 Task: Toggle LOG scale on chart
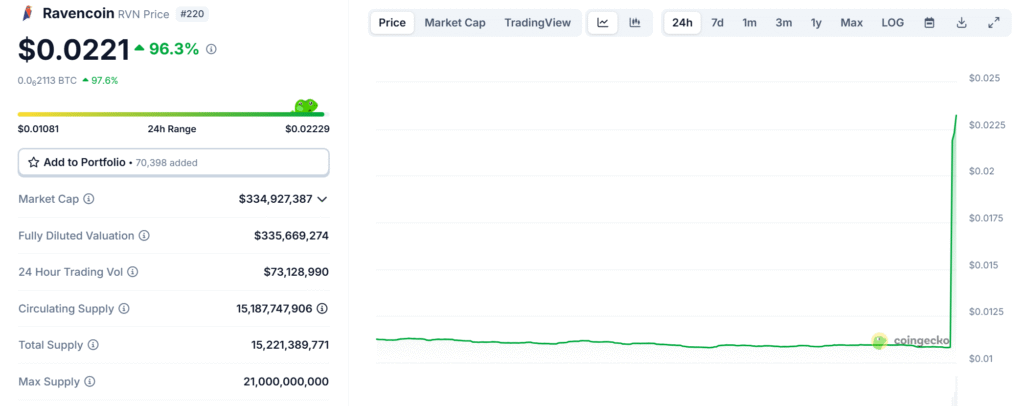891,23
